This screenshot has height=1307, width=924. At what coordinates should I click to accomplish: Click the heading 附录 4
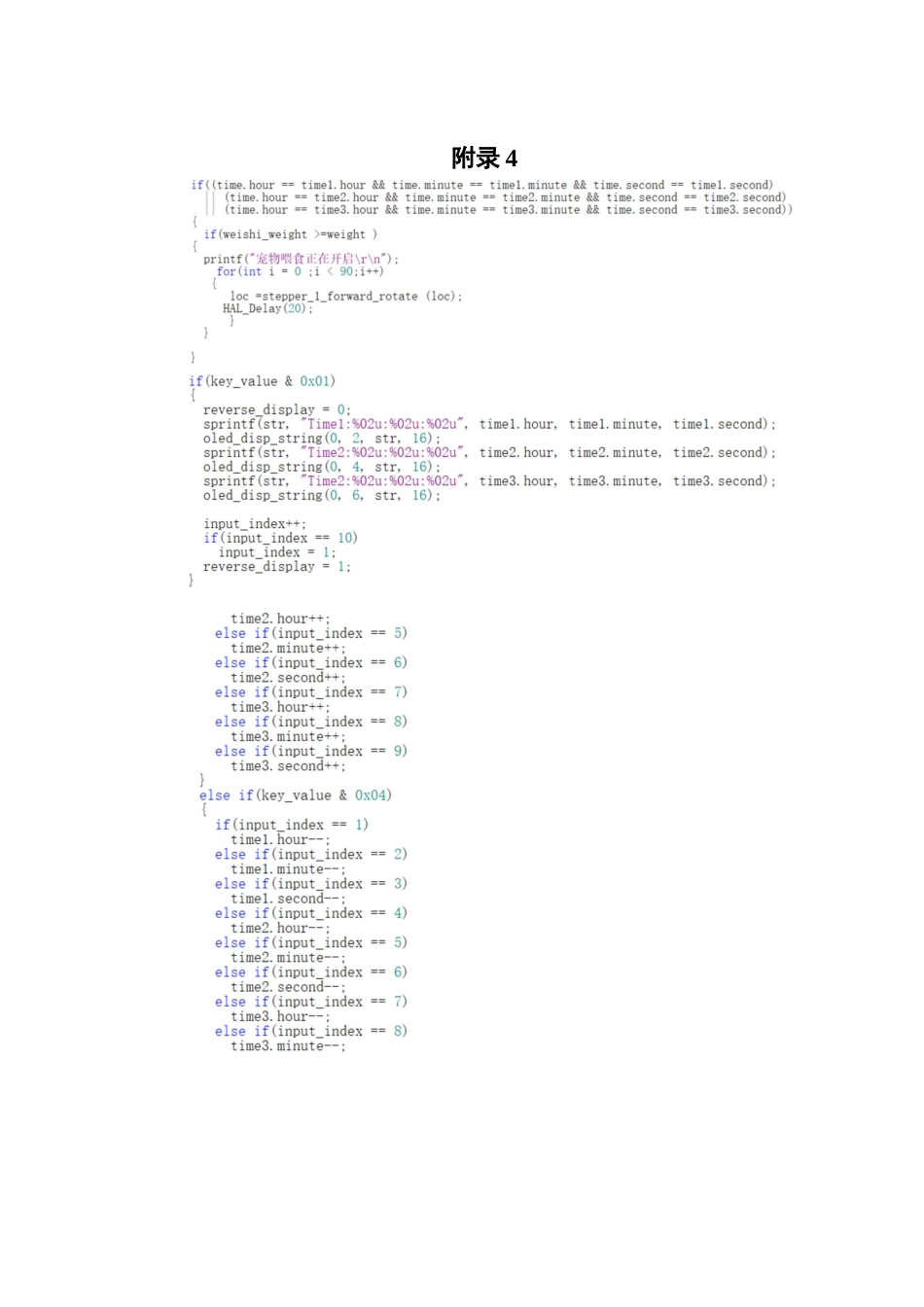coord(483,158)
